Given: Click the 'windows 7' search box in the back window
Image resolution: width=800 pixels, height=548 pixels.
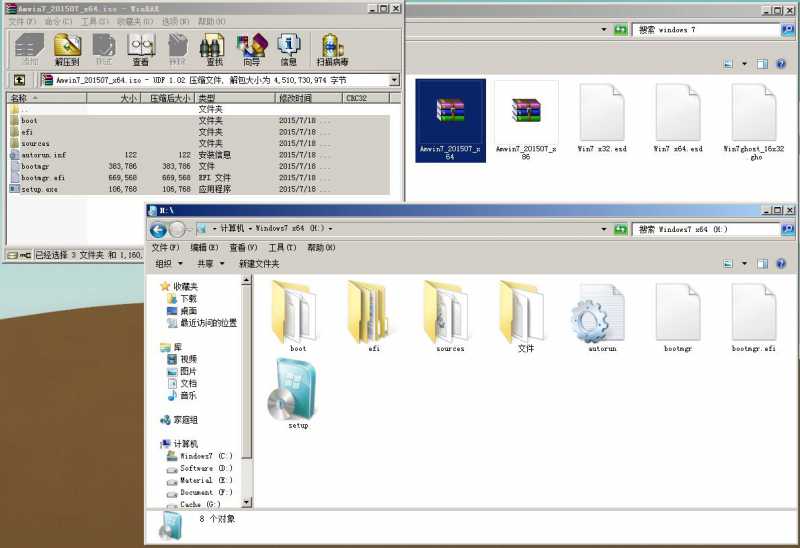Looking at the screenshot, I should coord(707,30).
